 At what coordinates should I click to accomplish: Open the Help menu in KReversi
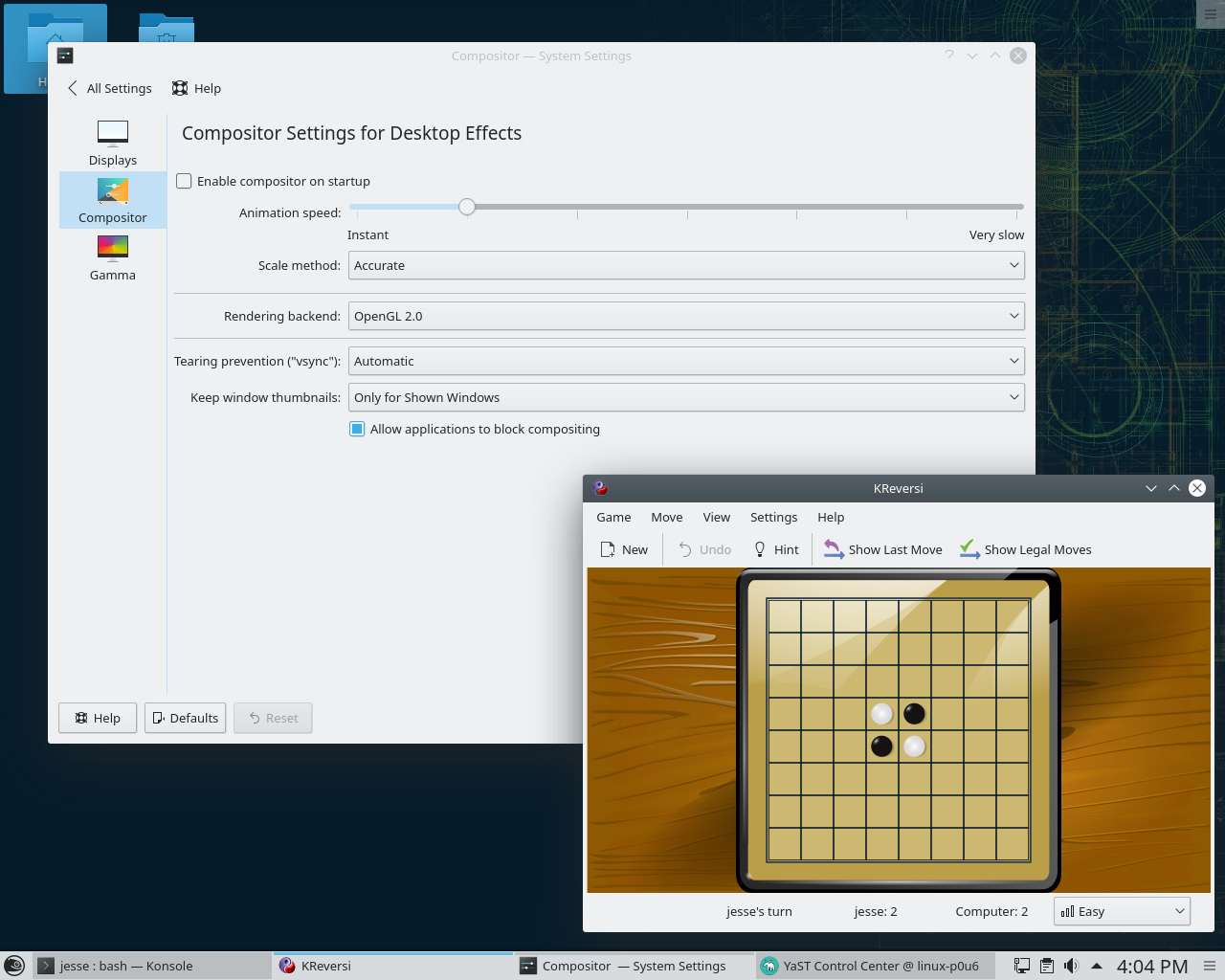tap(831, 517)
